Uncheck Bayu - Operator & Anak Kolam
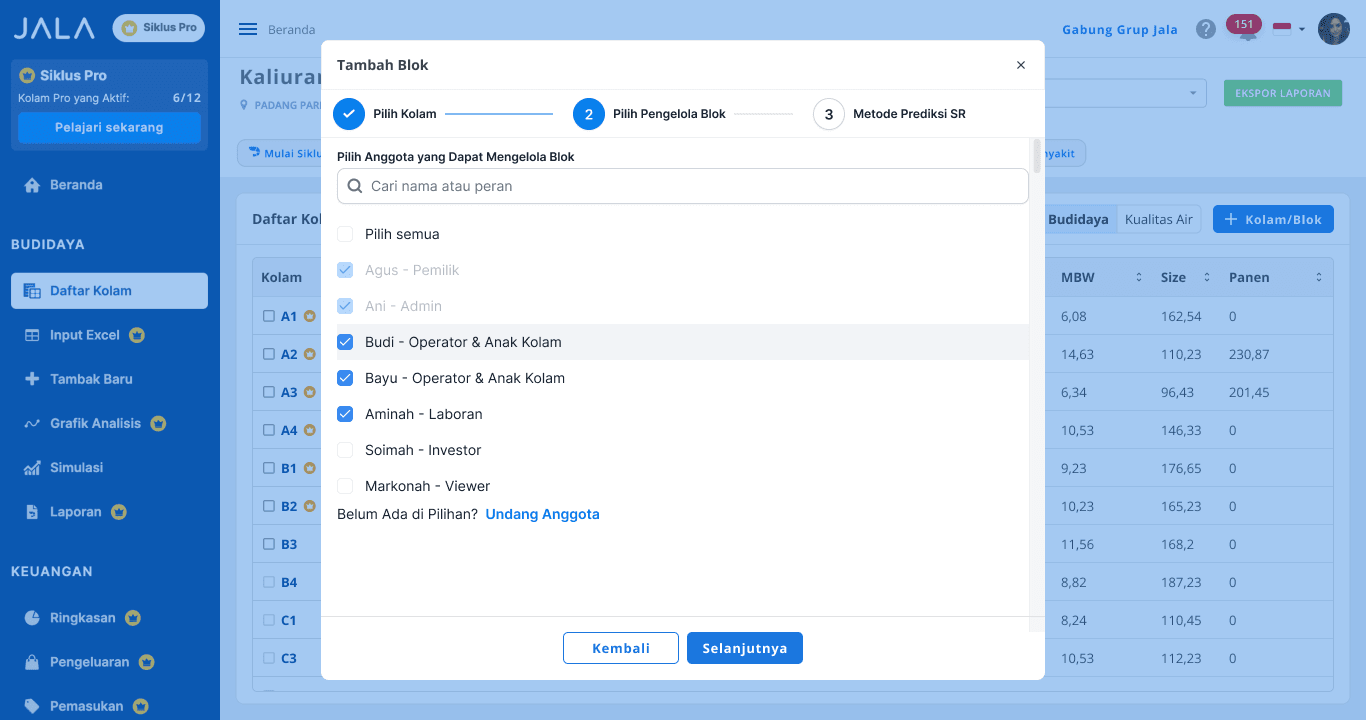 coord(345,378)
